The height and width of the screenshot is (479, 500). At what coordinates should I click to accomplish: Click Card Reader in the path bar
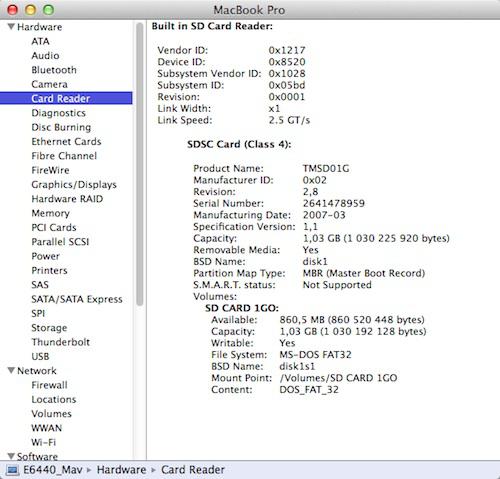(x=193, y=470)
